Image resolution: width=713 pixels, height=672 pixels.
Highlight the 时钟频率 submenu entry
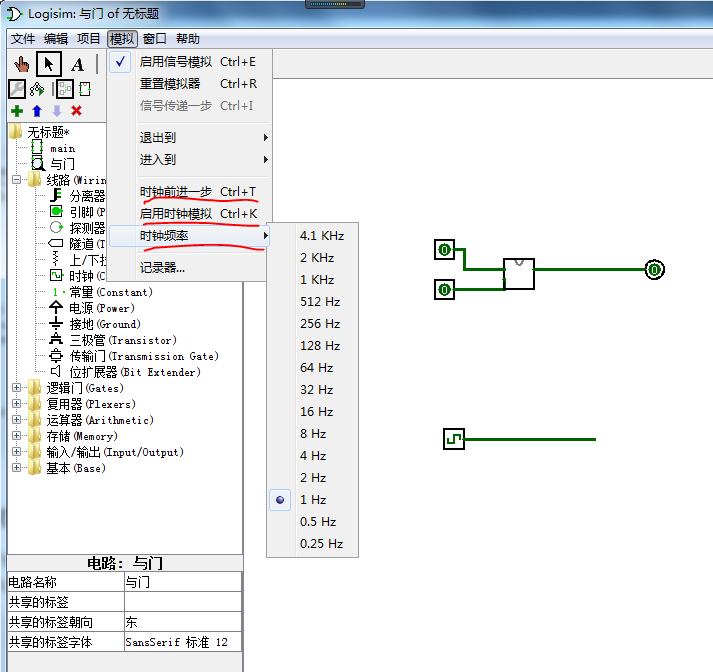point(190,236)
